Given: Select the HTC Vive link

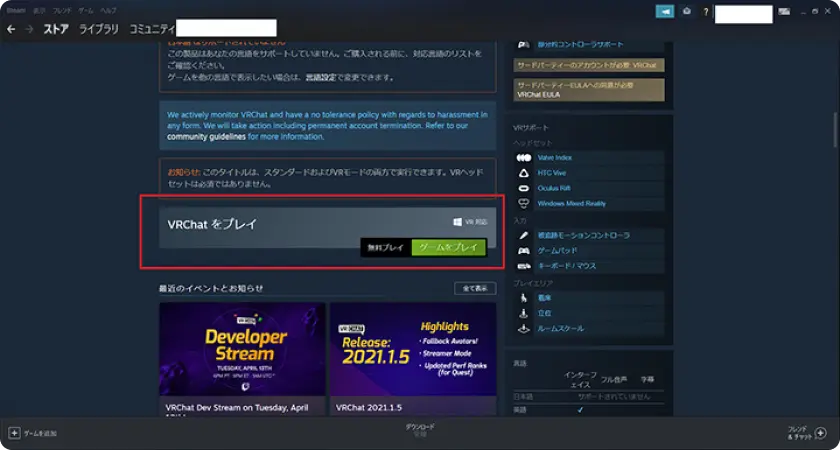Looking at the screenshot, I should tap(551, 173).
